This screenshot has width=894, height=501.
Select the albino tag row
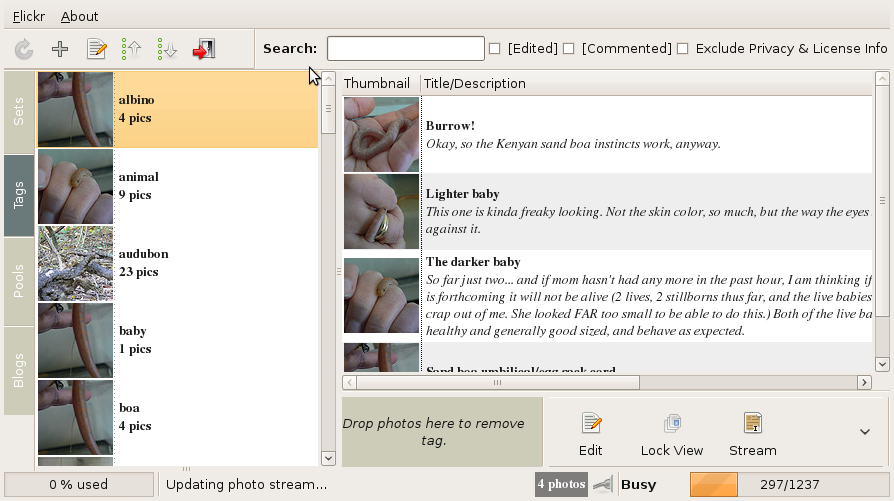tap(178, 109)
